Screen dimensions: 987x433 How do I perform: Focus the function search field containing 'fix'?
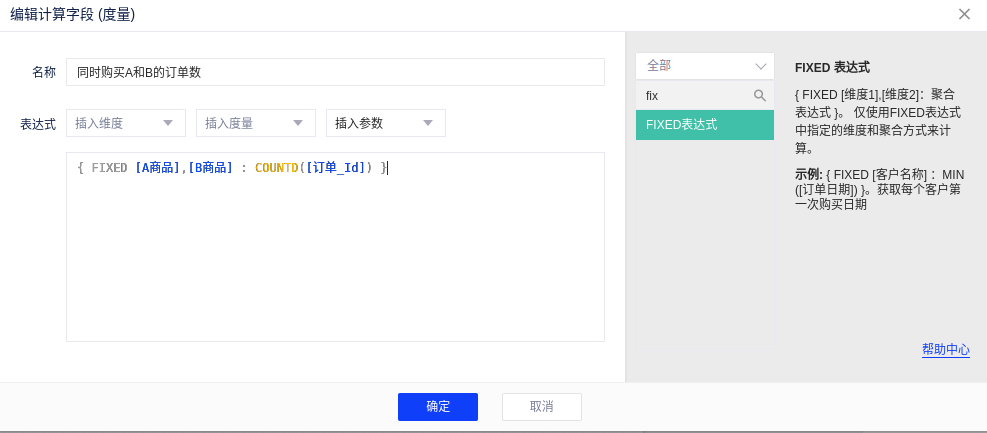pyautogui.click(x=695, y=96)
